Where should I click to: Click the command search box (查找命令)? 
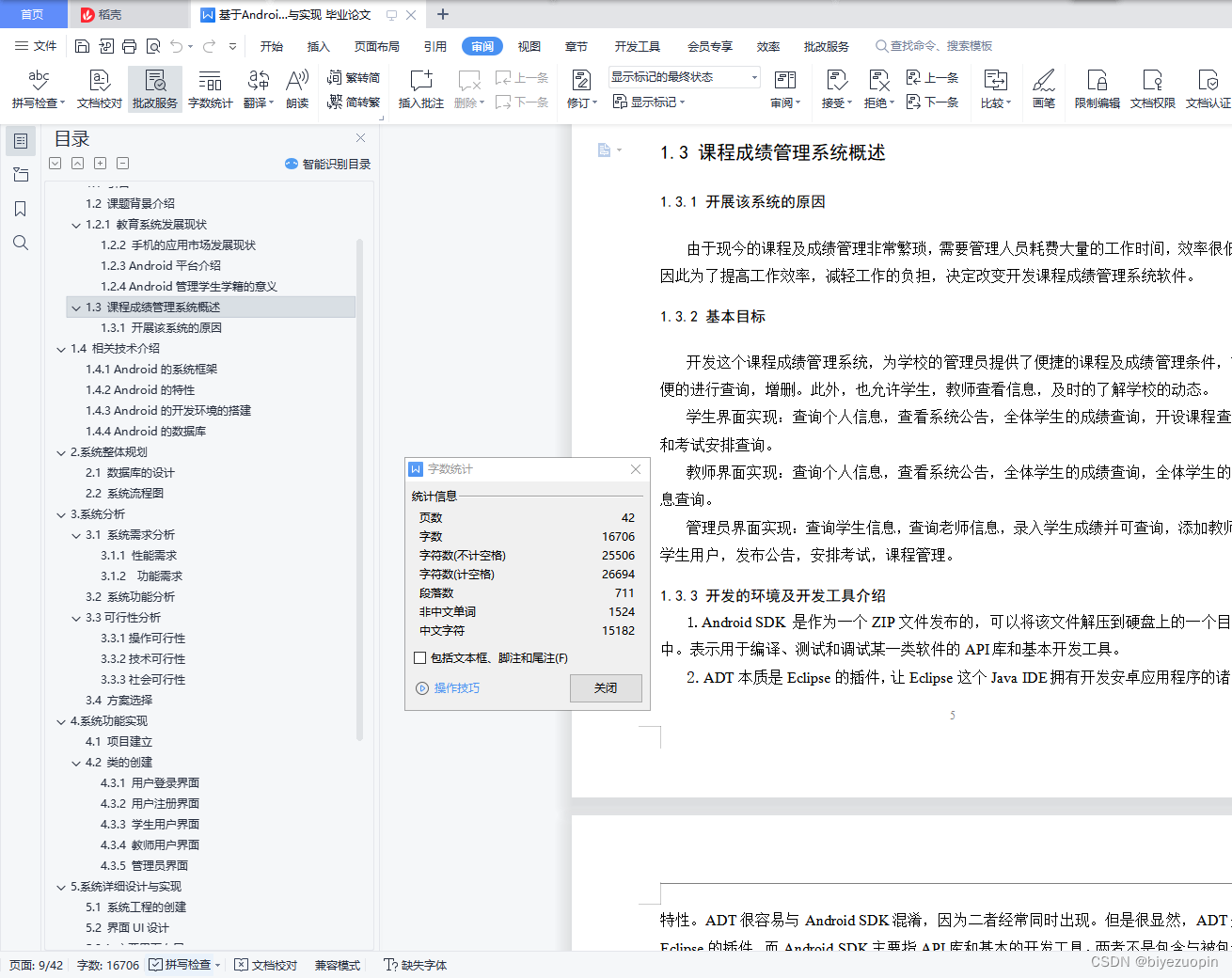pos(935,46)
